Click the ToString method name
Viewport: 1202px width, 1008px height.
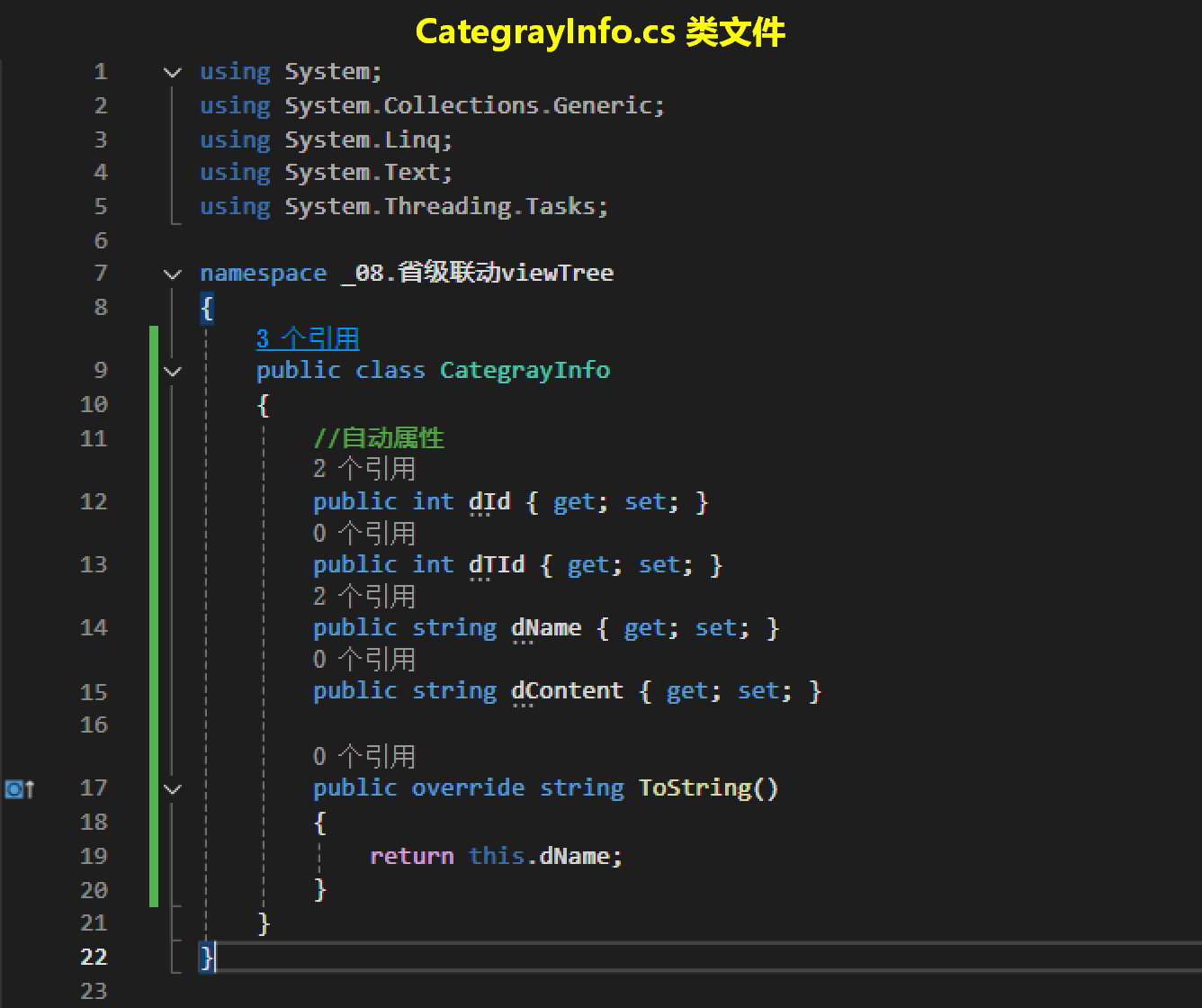[x=695, y=788]
